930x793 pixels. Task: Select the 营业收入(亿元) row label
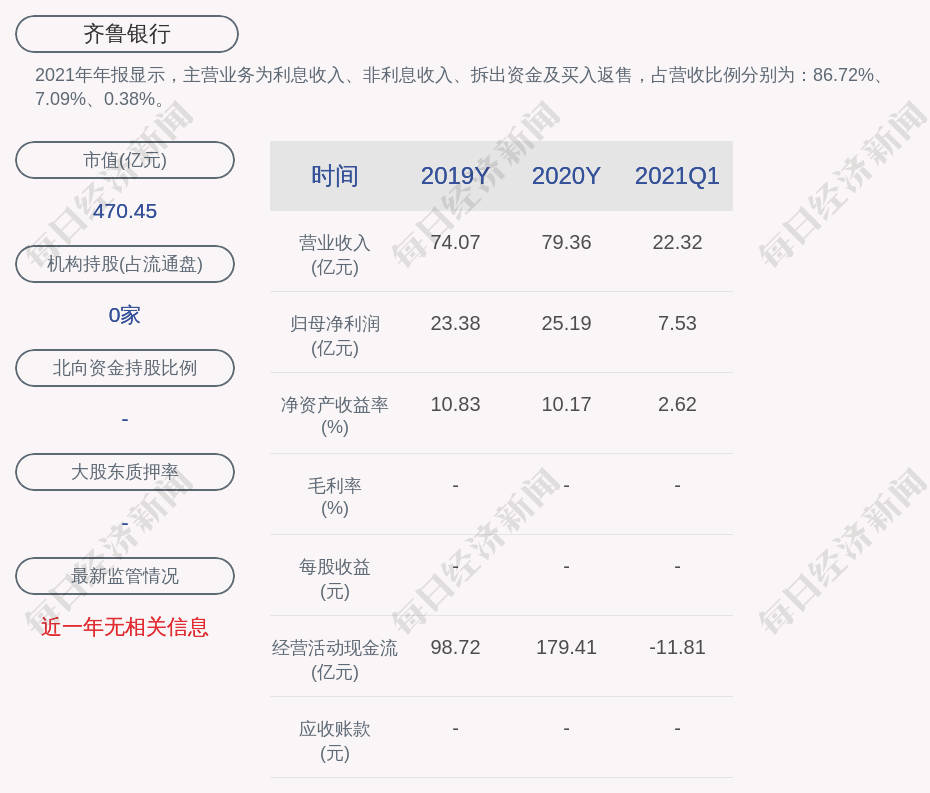335,255
